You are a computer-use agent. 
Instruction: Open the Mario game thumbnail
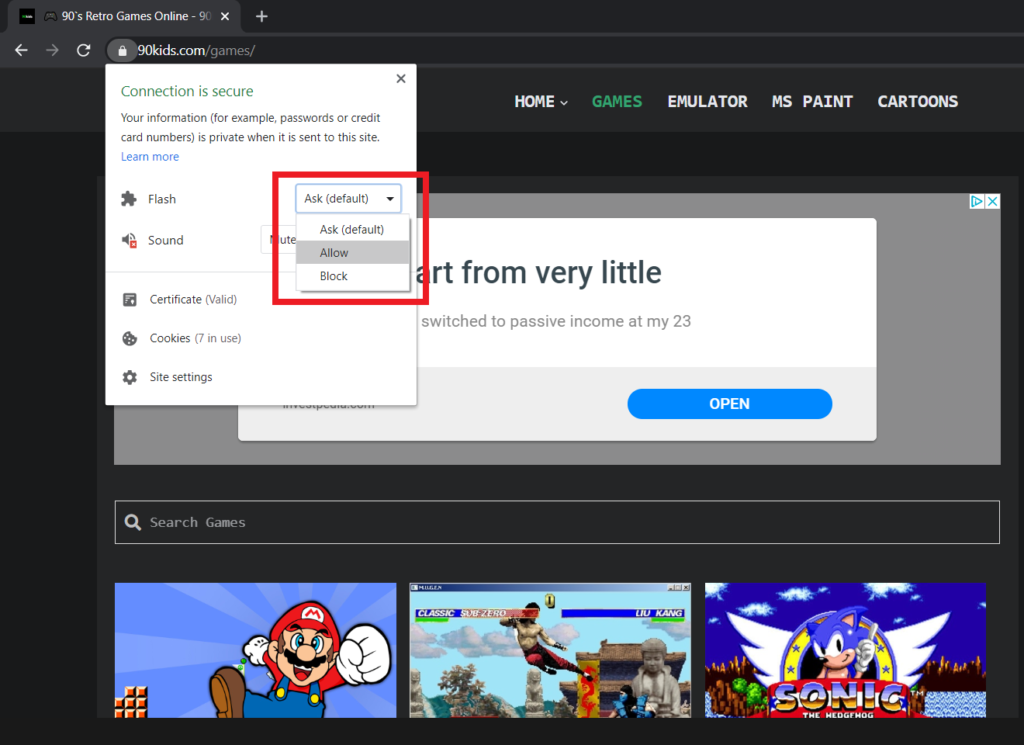pos(255,650)
